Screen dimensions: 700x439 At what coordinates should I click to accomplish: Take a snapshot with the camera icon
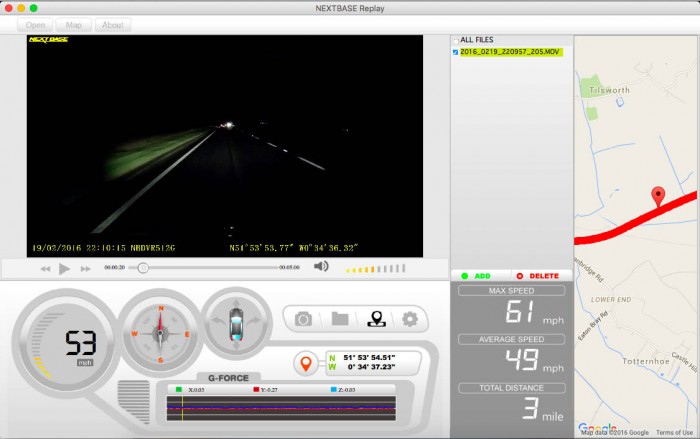click(x=304, y=319)
